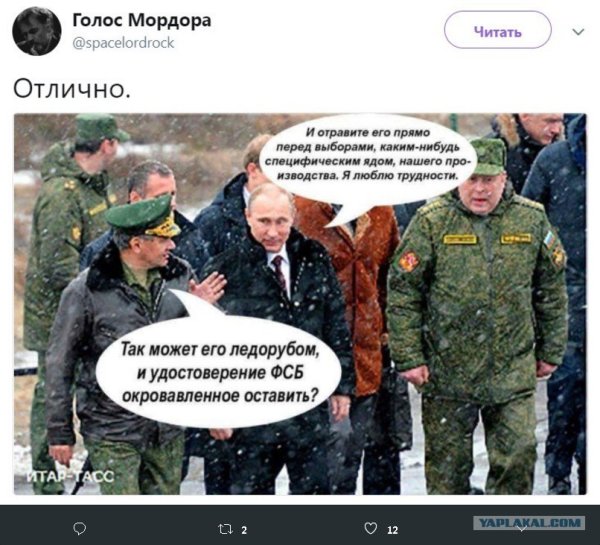
Task: Visit the @spacelordrock handle link
Action: [x=123, y=42]
